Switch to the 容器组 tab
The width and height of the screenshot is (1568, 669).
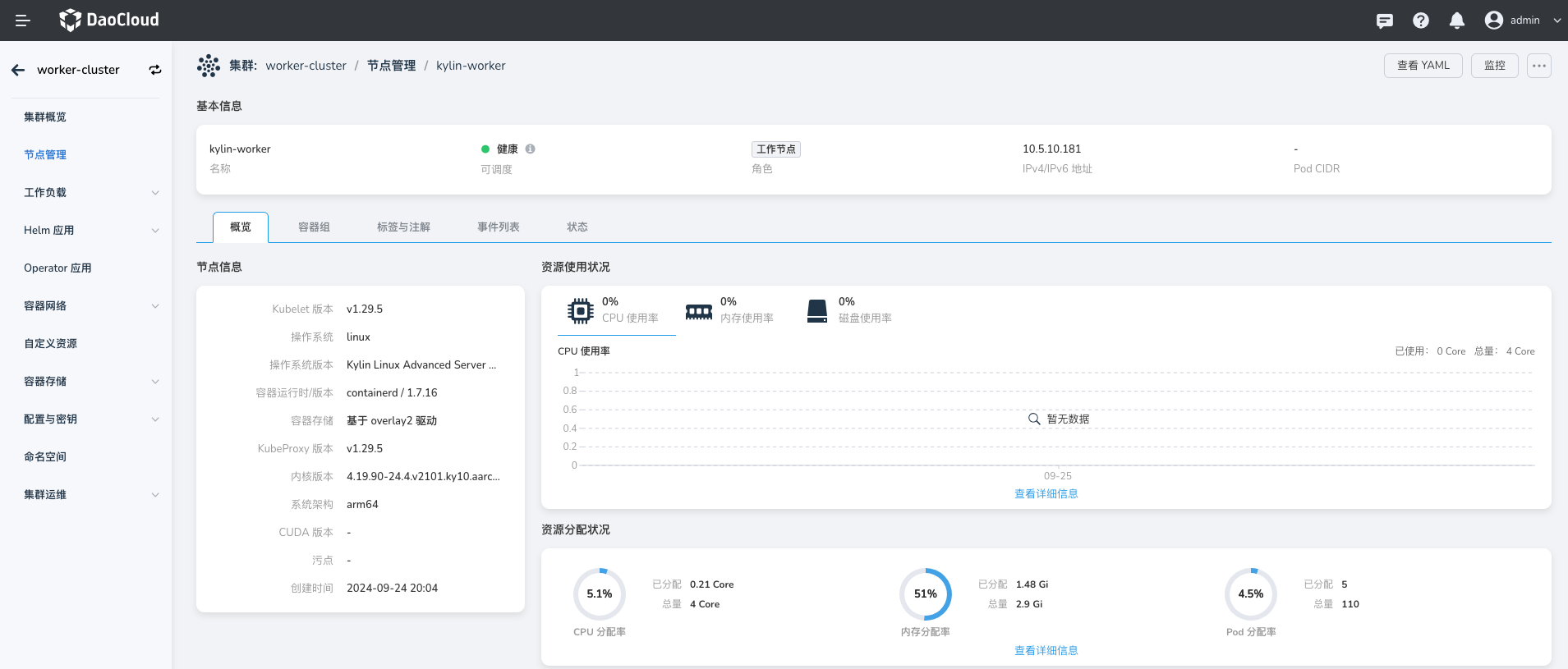[314, 227]
